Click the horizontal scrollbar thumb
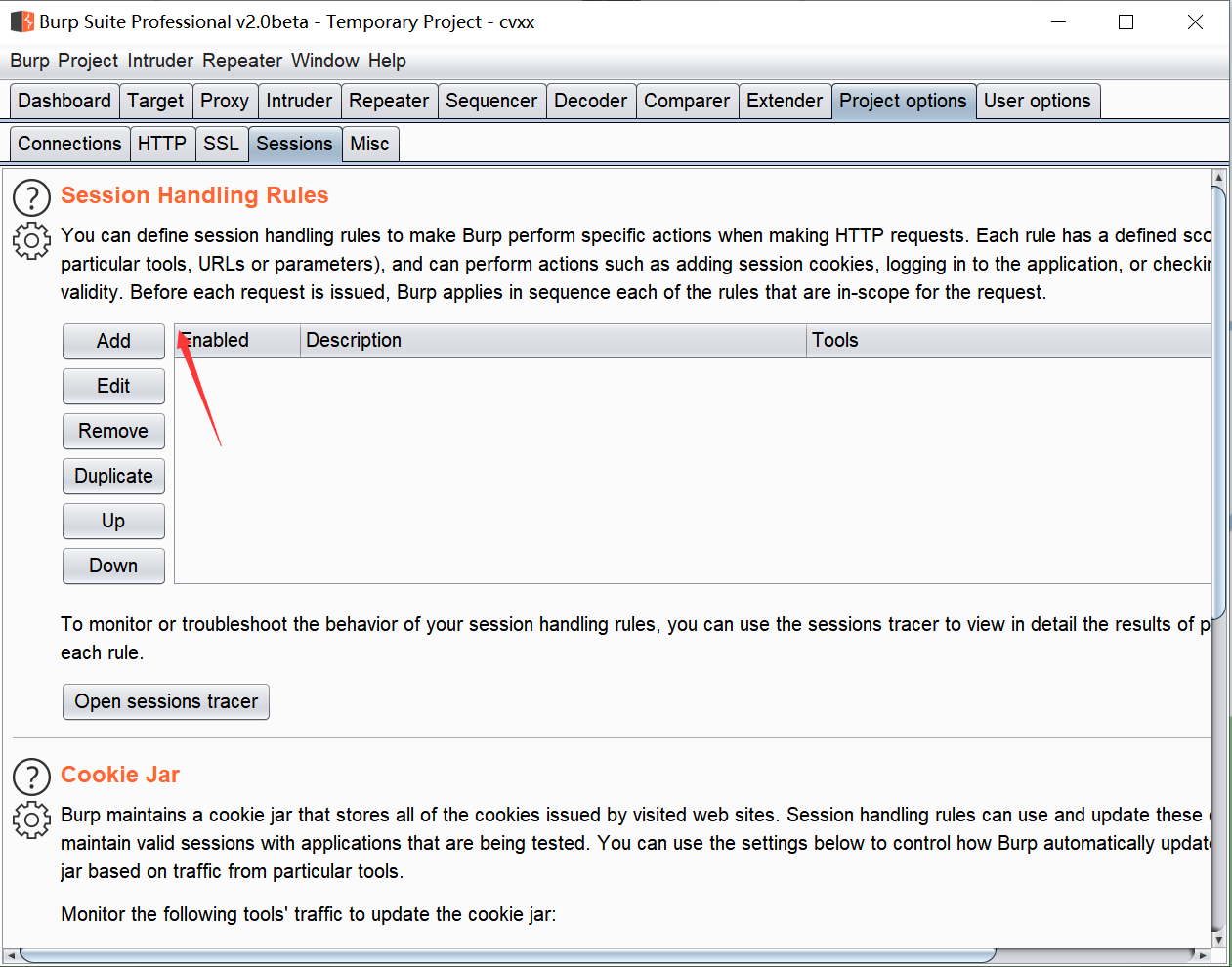 pos(507,954)
